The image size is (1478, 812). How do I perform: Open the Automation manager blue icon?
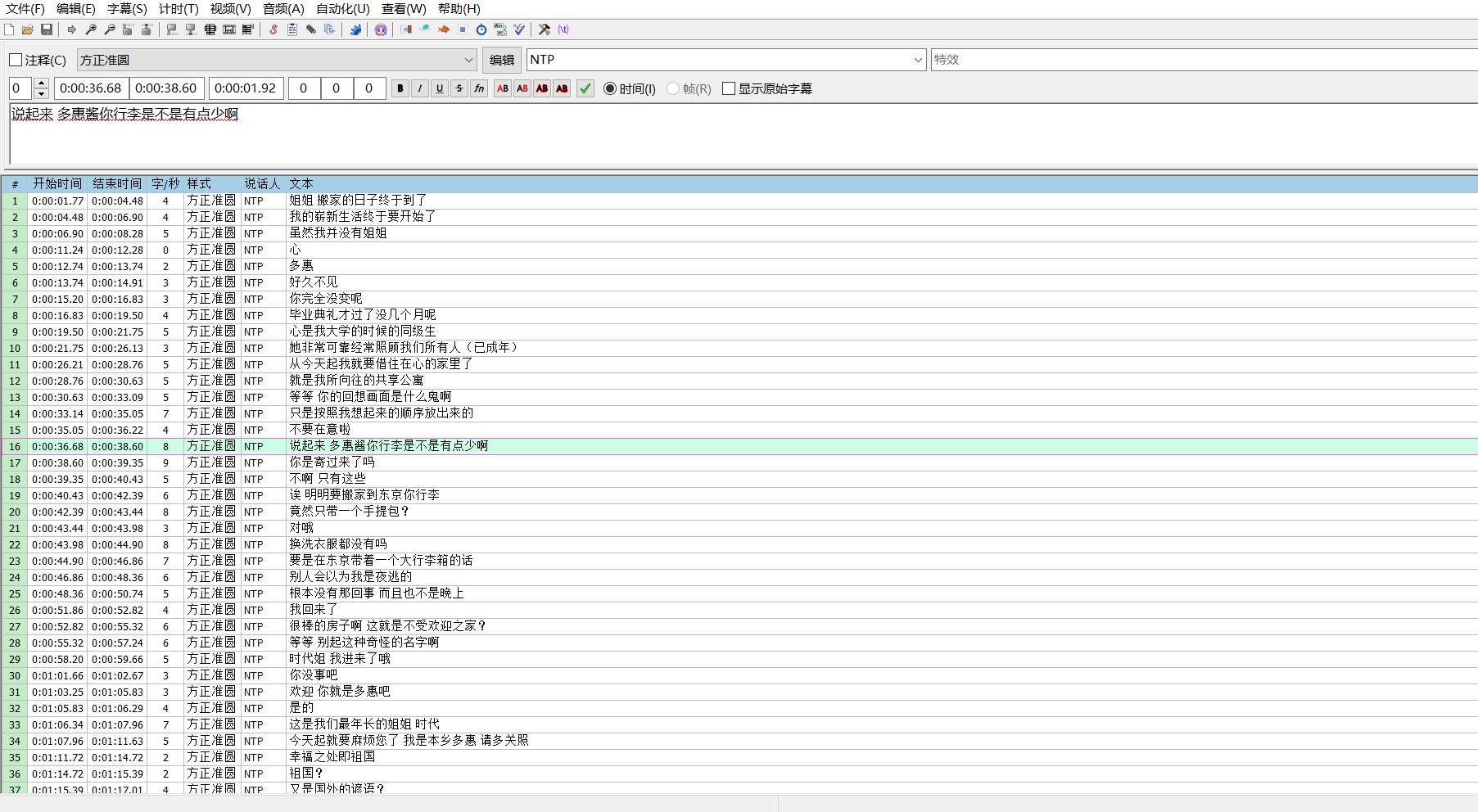pyautogui.click(x=355, y=29)
